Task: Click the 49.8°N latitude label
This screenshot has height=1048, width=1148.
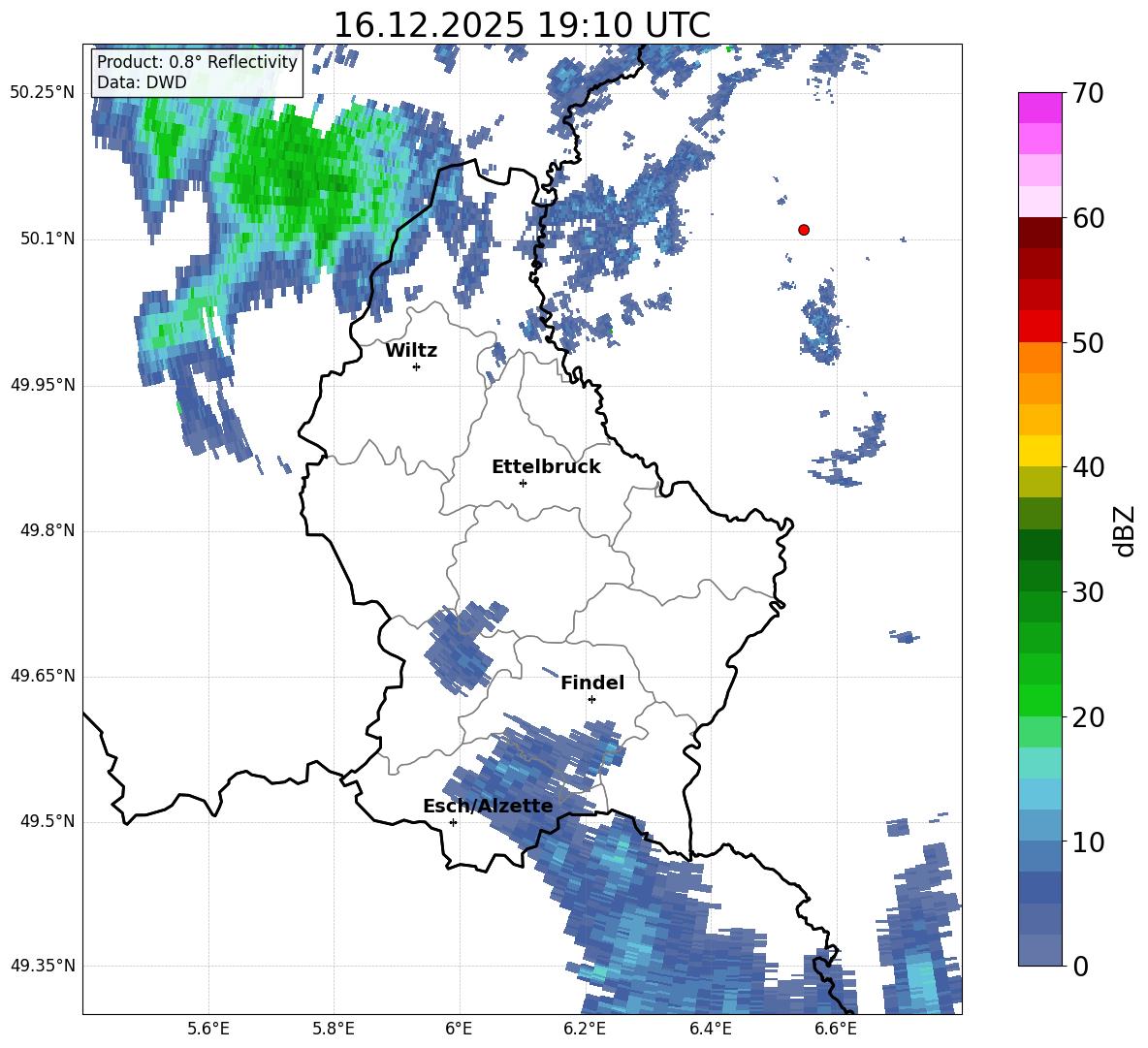Action: (48, 530)
